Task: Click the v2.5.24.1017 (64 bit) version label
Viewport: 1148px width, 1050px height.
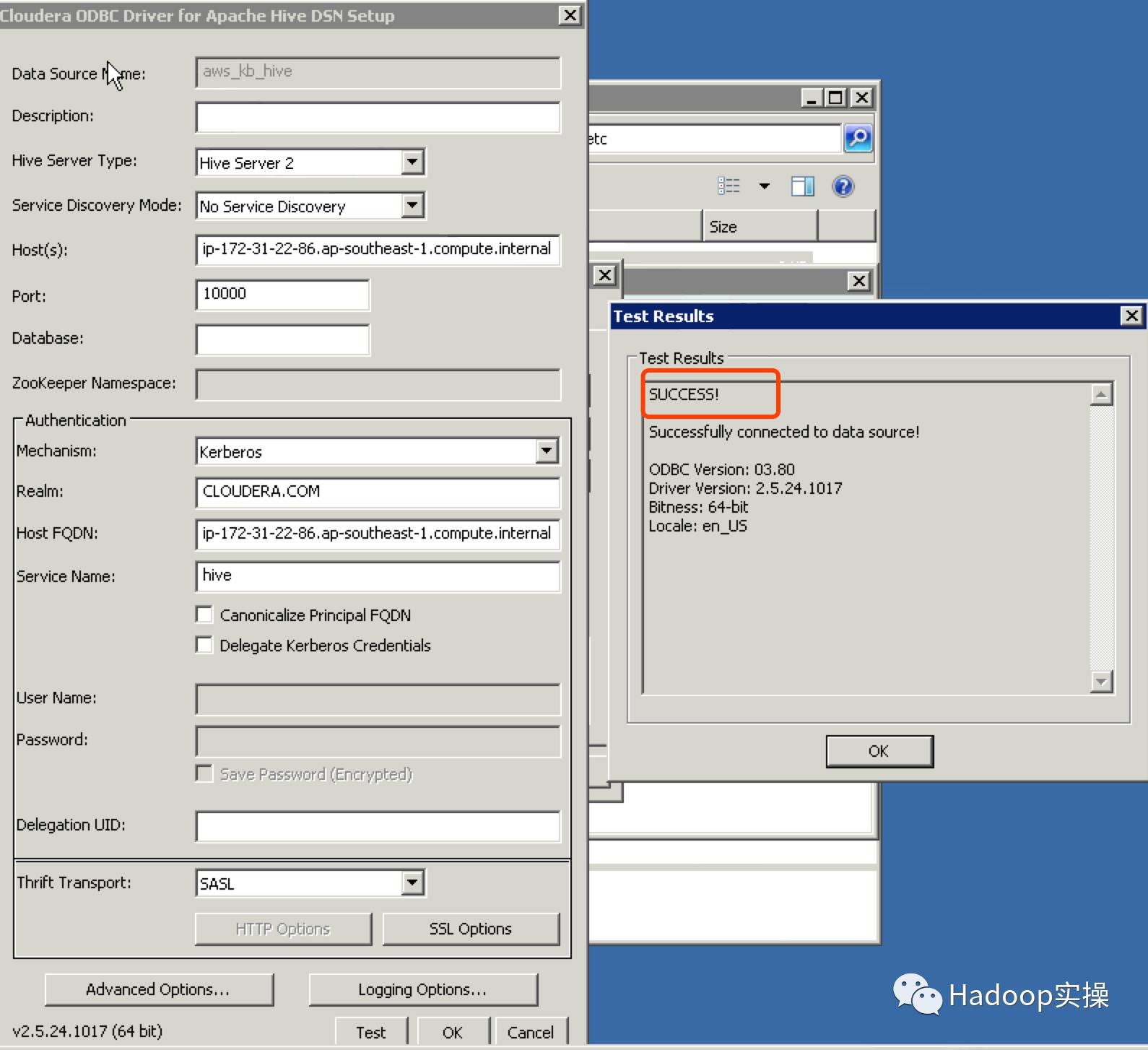Action: (87, 1031)
